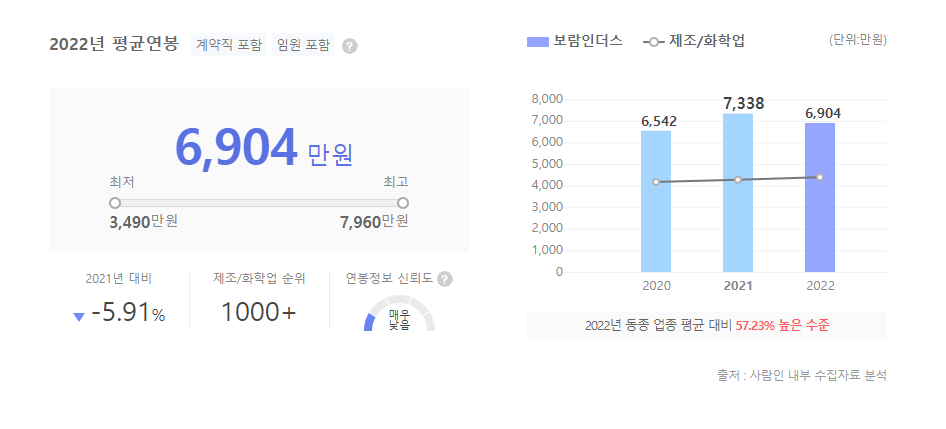Click the 2020 x-axis label
The image size is (946, 429).
[656, 286]
